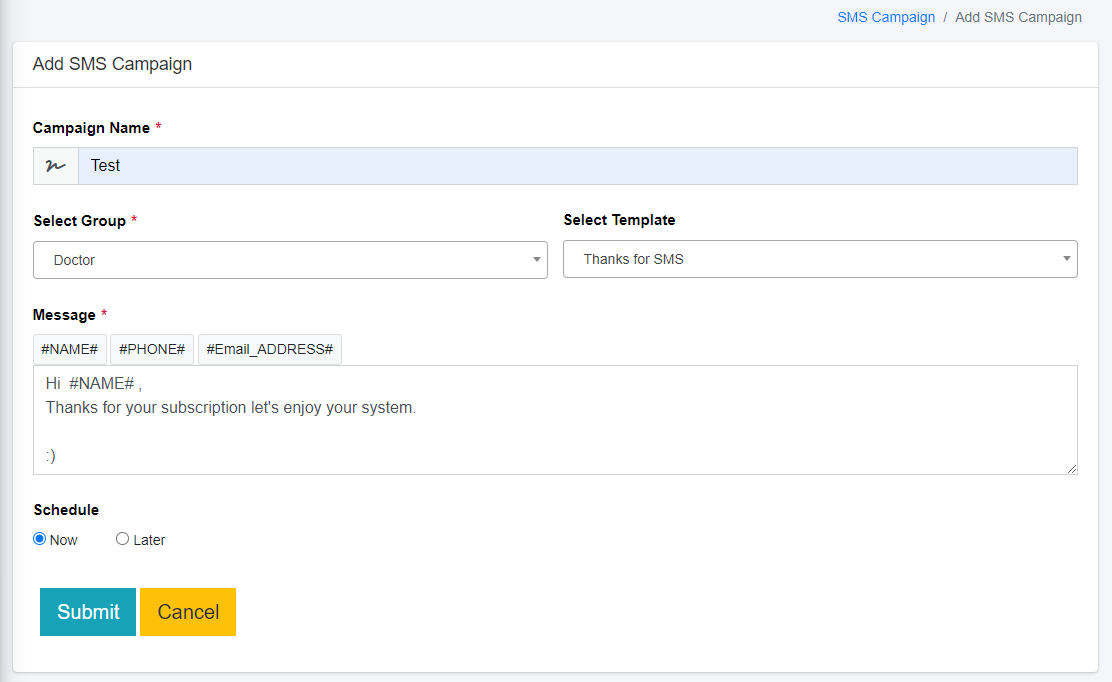The width and height of the screenshot is (1112, 682).
Task: Click the Campaign Name field label
Action: coord(91,128)
